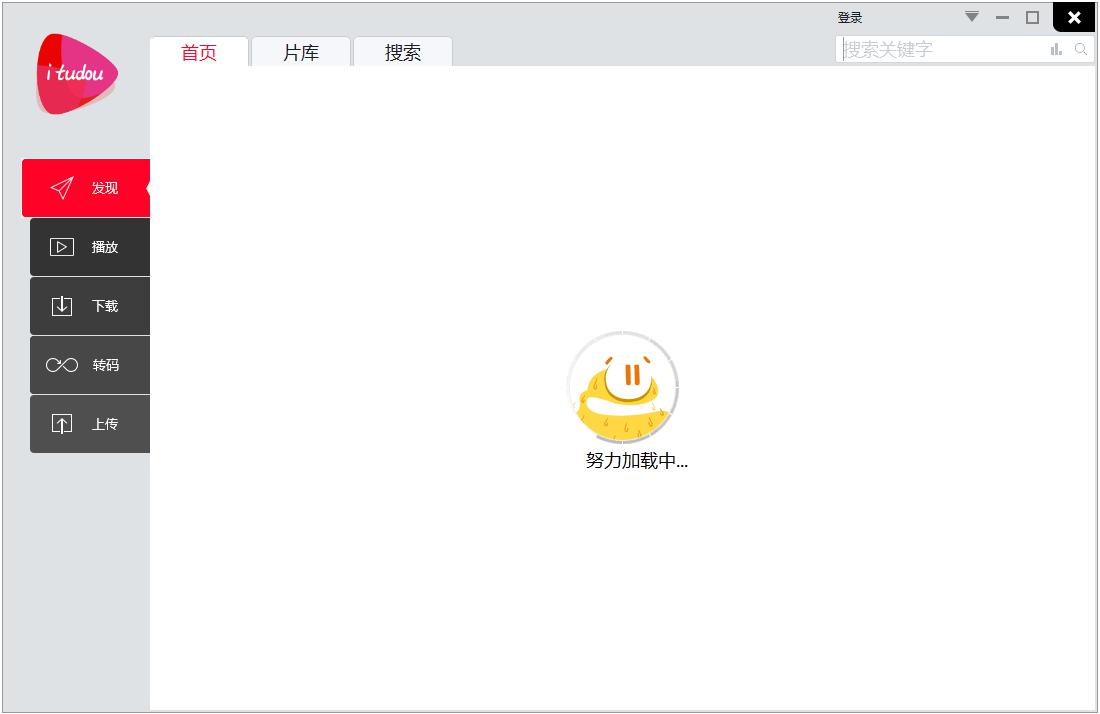Maximize the Tudou window
Screen dimensions: 1100x714
tap(1033, 18)
